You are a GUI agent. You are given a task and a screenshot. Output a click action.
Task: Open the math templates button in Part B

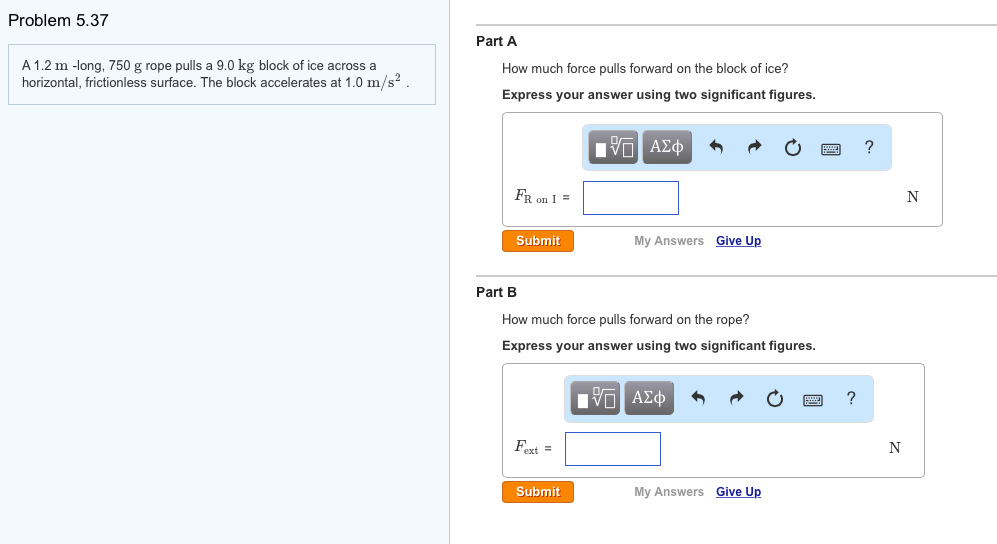[595, 399]
